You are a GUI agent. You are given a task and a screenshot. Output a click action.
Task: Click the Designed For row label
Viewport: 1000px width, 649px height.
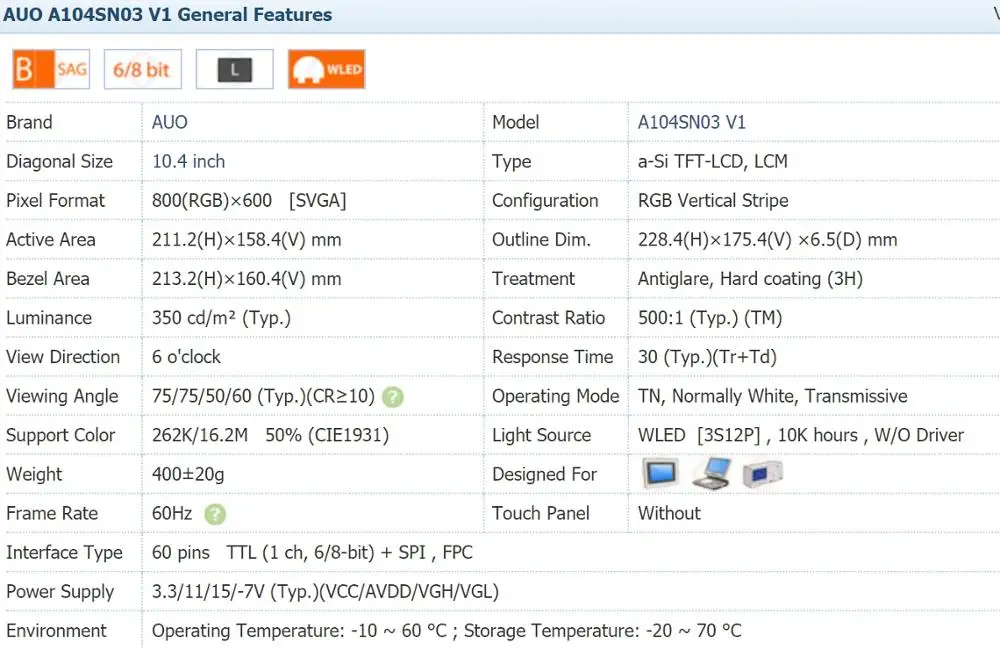[x=544, y=474]
